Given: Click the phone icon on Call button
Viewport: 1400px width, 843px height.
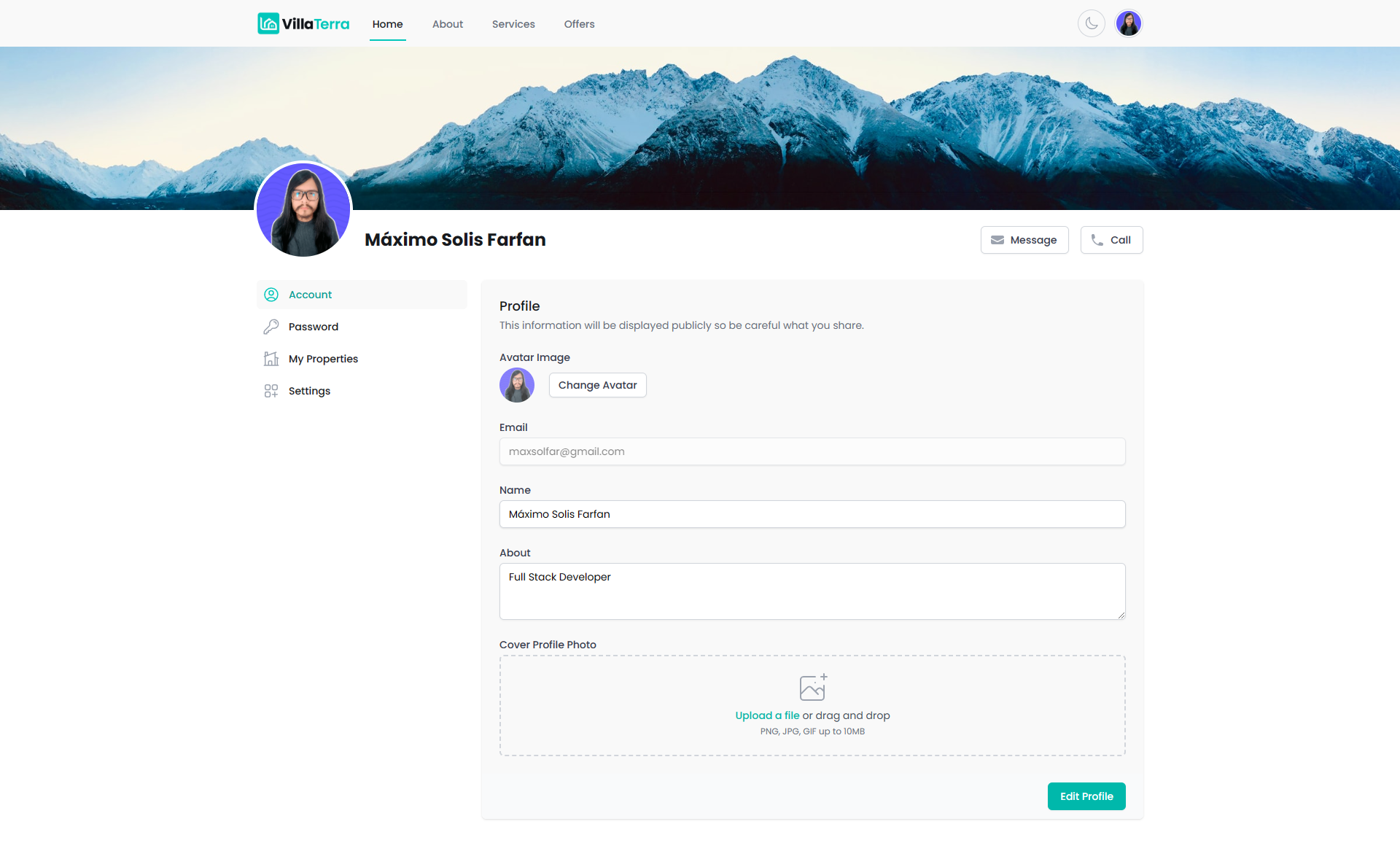Looking at the screenshot, I should (1097, 240).
